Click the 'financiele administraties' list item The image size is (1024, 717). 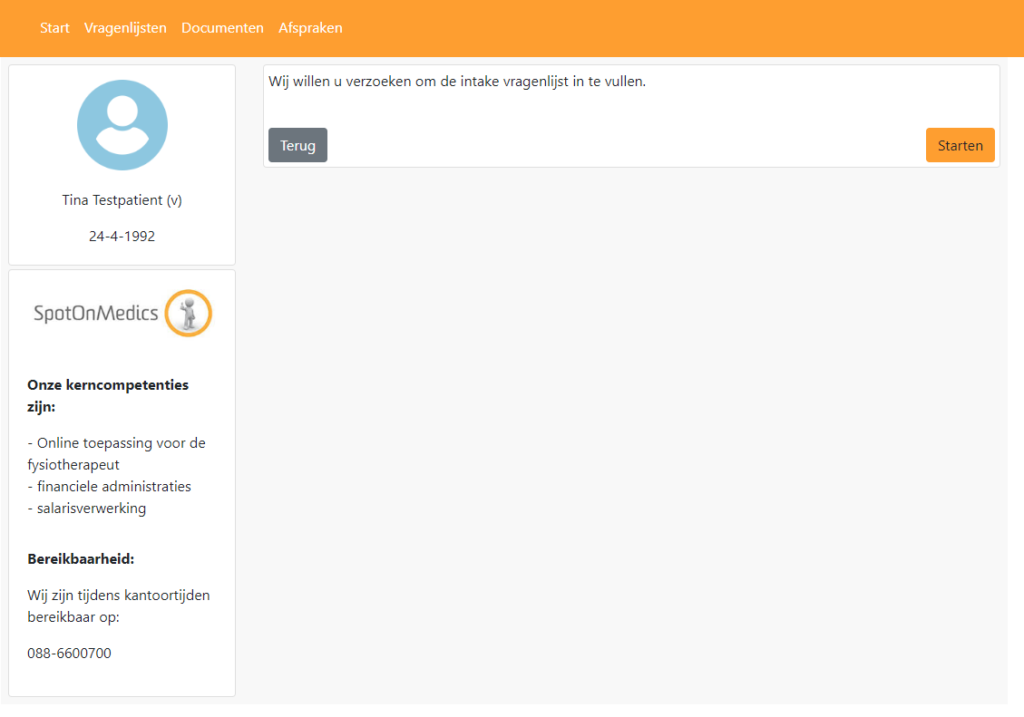(x=109, y=486)
